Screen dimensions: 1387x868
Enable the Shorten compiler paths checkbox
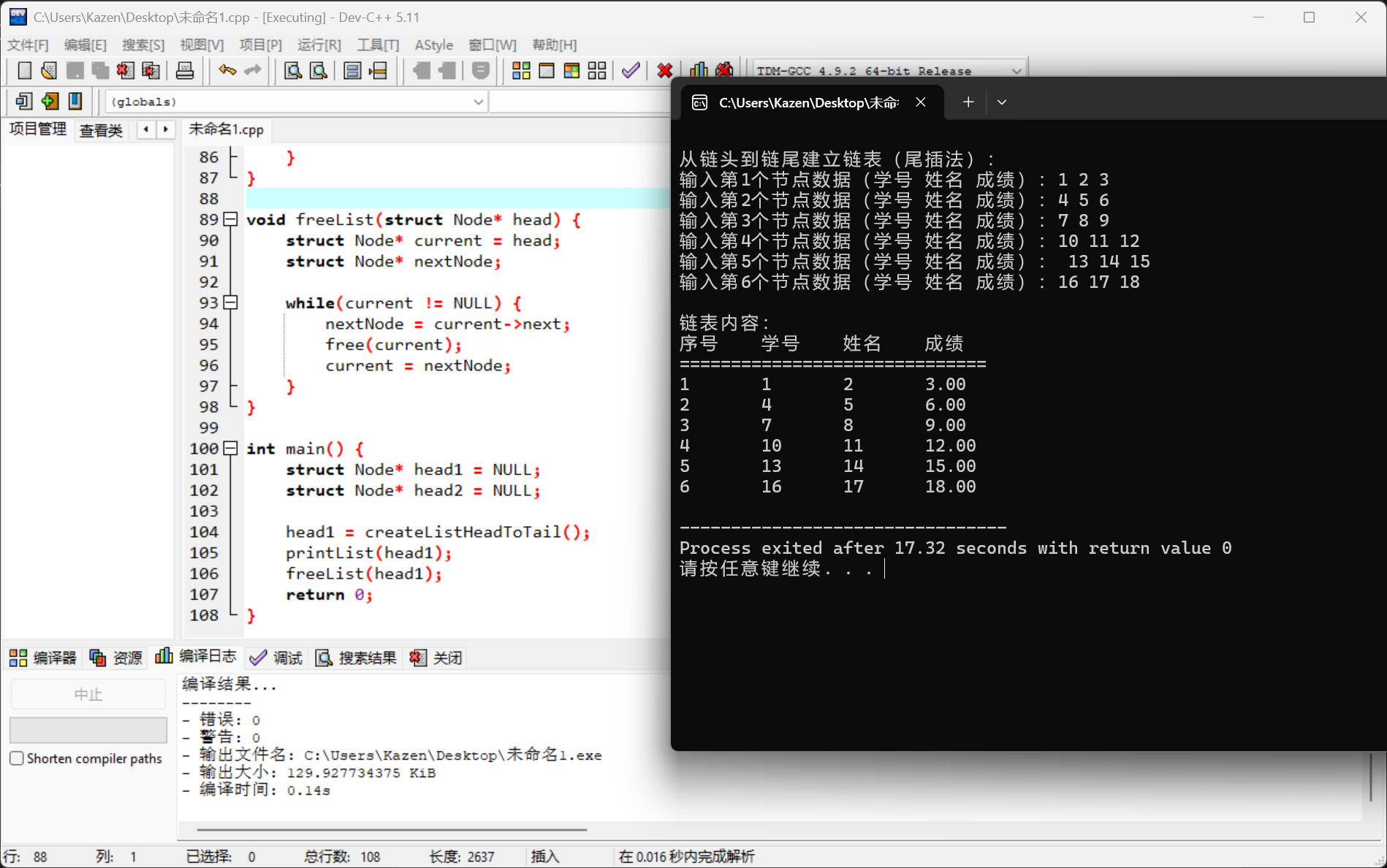coord(17,758)
